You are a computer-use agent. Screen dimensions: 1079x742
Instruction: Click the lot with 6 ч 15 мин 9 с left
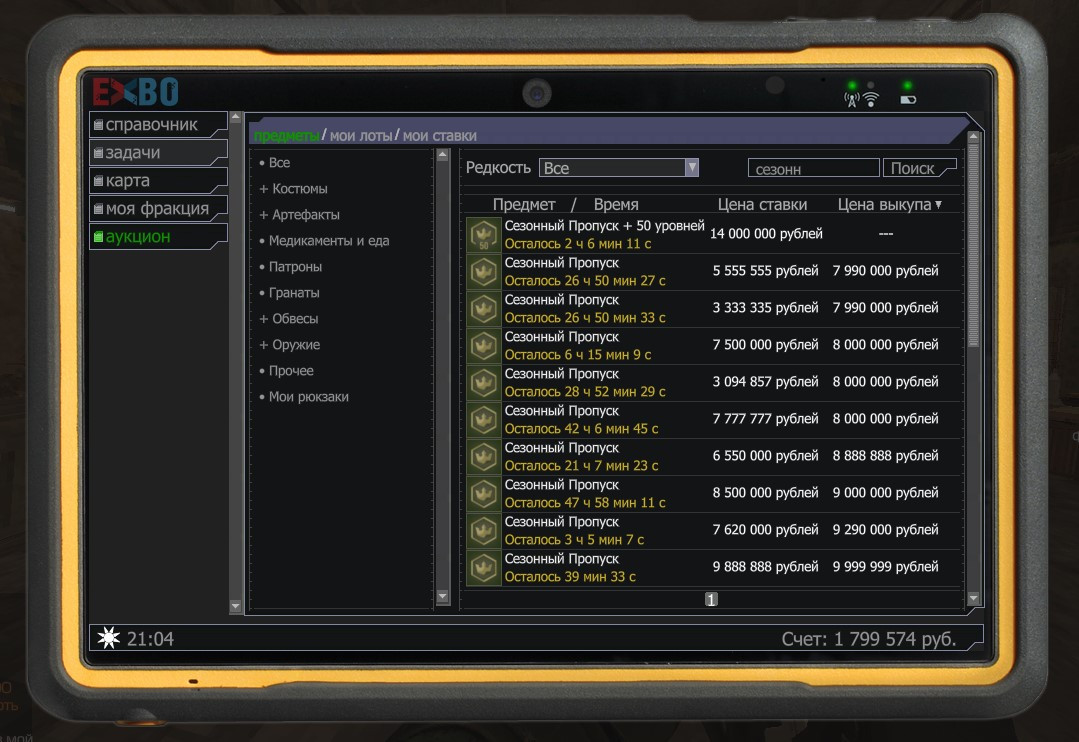[x=713, y=346]
